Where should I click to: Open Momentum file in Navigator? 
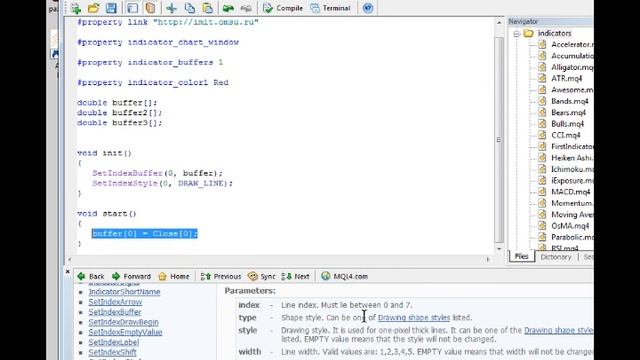click(572, 203)
